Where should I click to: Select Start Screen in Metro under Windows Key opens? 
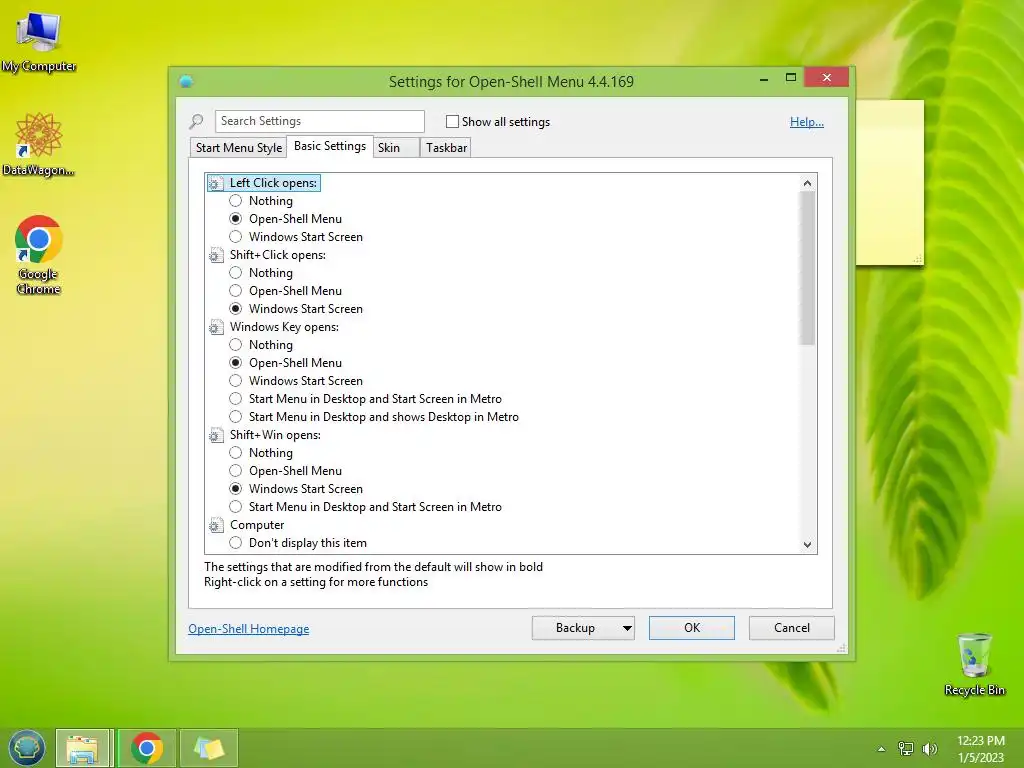click(236, 399)
